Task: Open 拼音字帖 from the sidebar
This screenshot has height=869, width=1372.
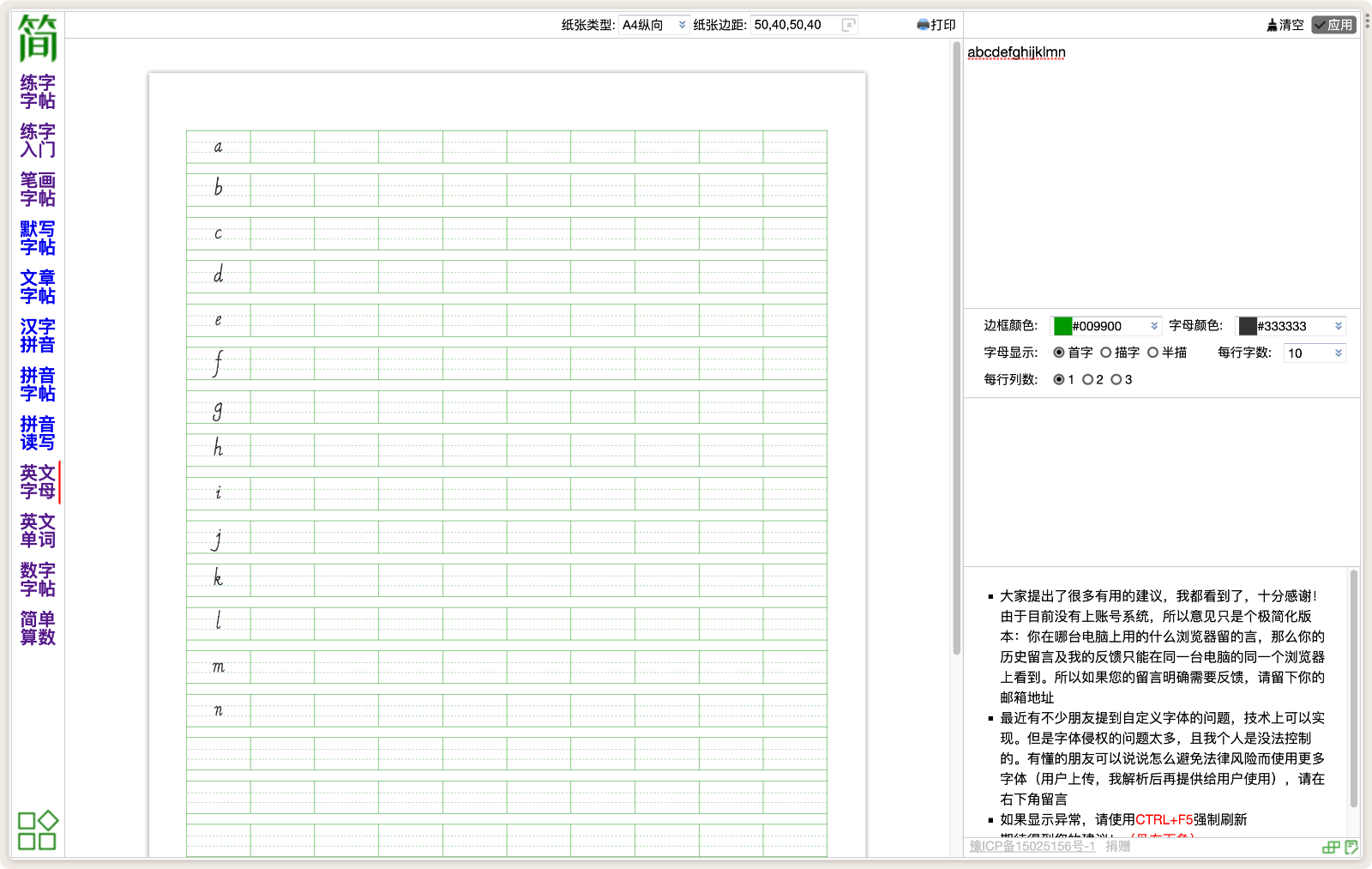Action: 38,384
